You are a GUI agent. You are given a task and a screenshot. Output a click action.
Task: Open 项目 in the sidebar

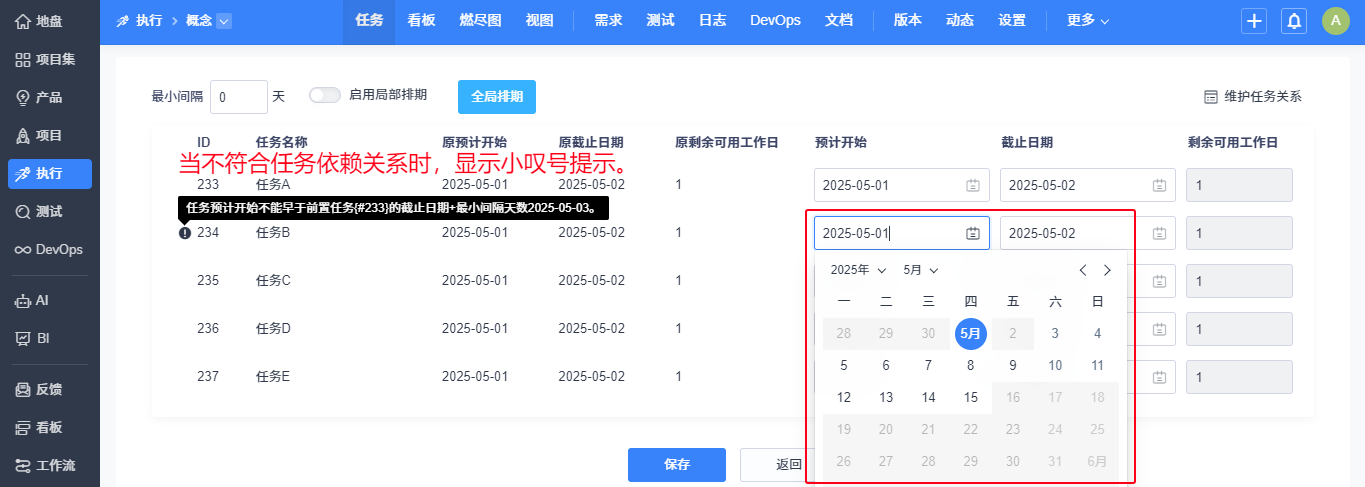pos(50,135)
